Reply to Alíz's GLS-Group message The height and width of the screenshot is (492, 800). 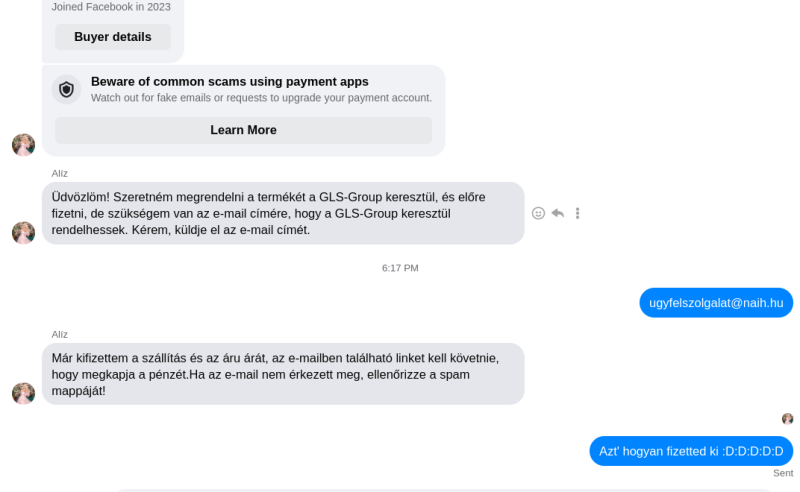558,213
